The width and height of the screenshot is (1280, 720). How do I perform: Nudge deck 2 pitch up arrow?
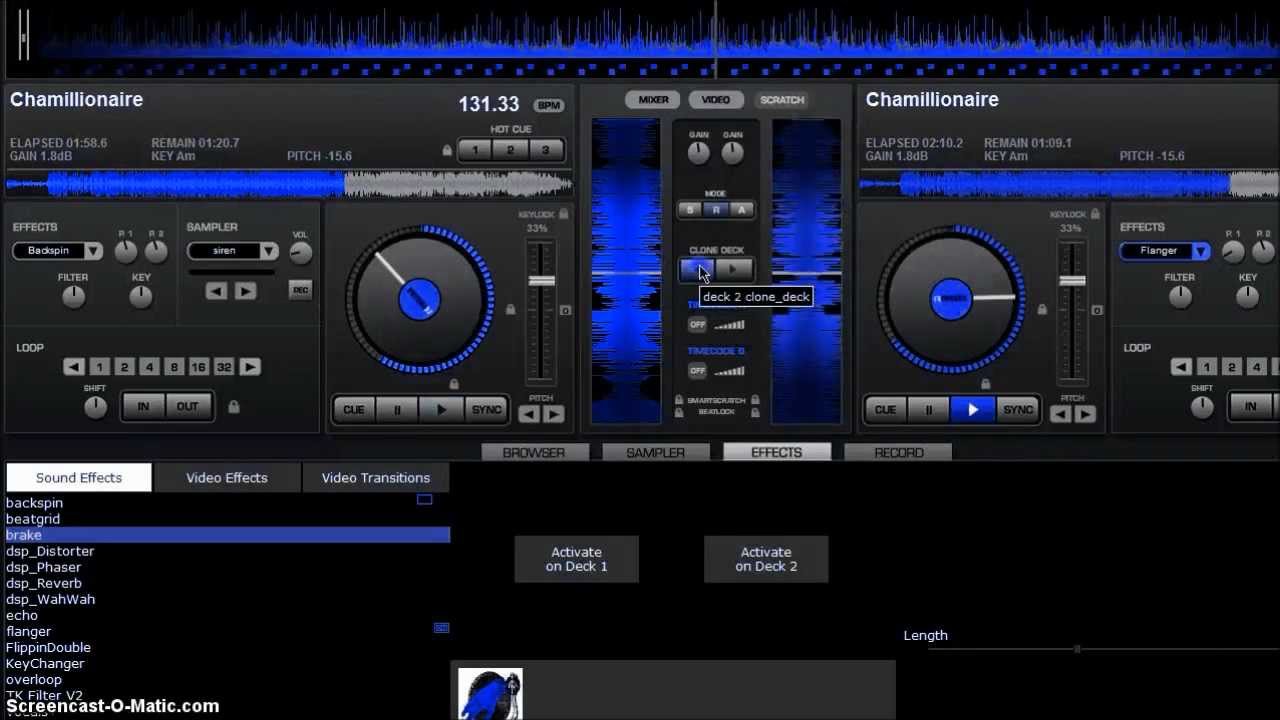[x=1085, y=414]
